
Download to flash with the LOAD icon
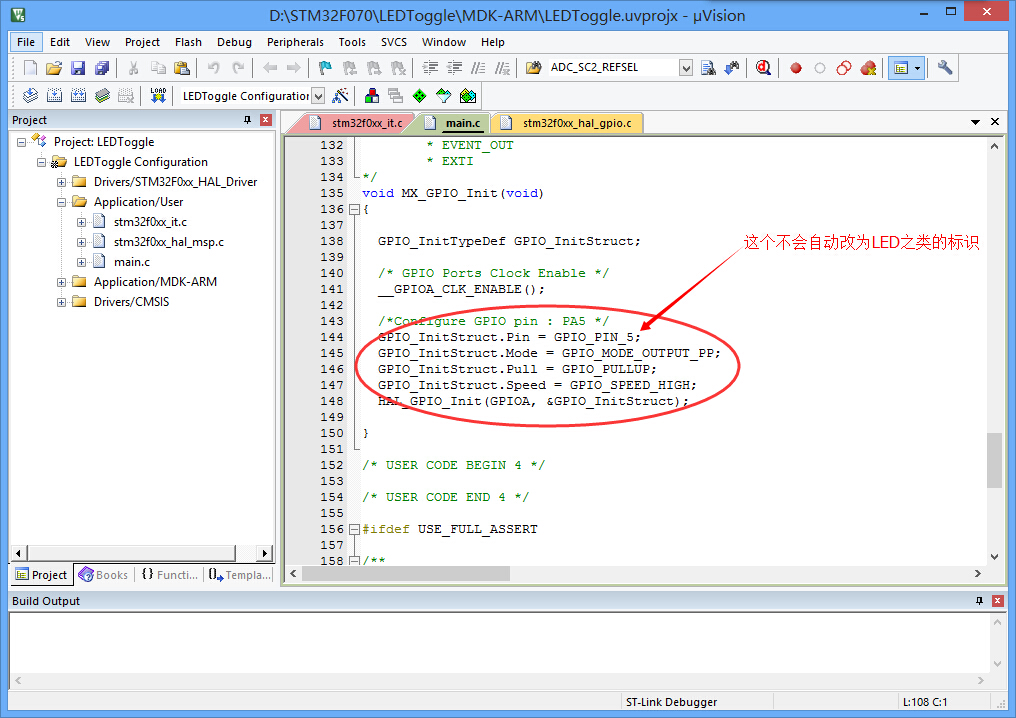158,97
